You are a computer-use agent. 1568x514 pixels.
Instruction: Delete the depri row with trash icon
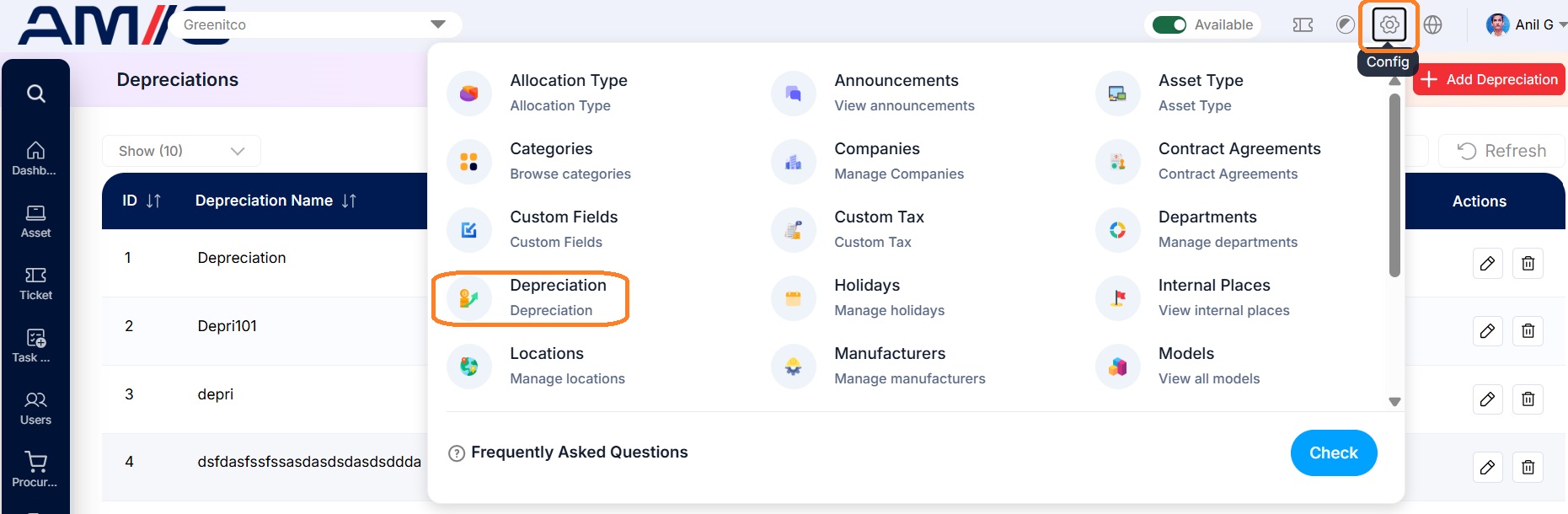(1528, 399)
